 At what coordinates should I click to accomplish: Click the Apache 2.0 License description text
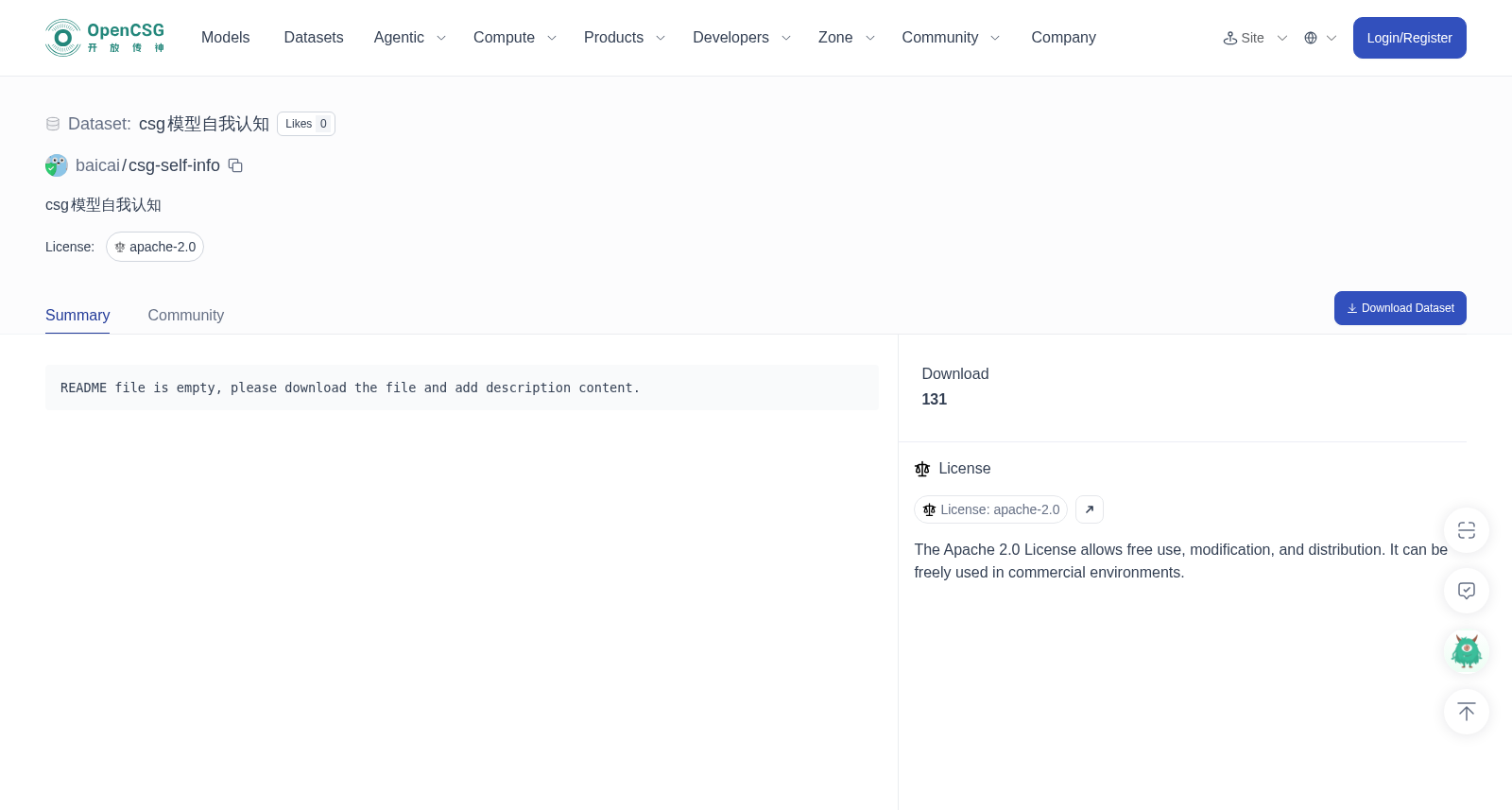(x=1181, y=561)
